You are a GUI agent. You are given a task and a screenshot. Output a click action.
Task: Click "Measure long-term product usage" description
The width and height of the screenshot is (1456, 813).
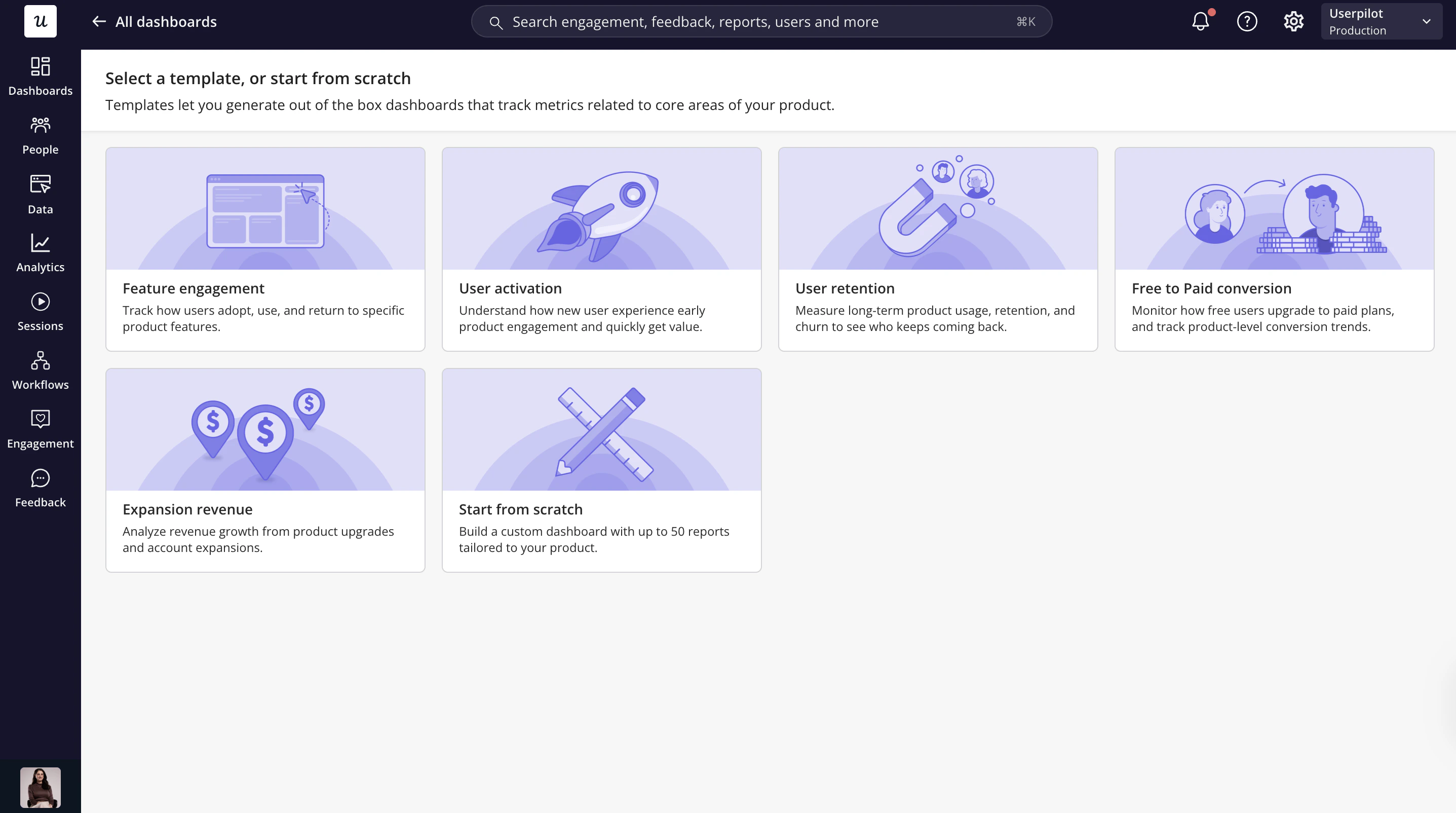click(x=935, y=318)
